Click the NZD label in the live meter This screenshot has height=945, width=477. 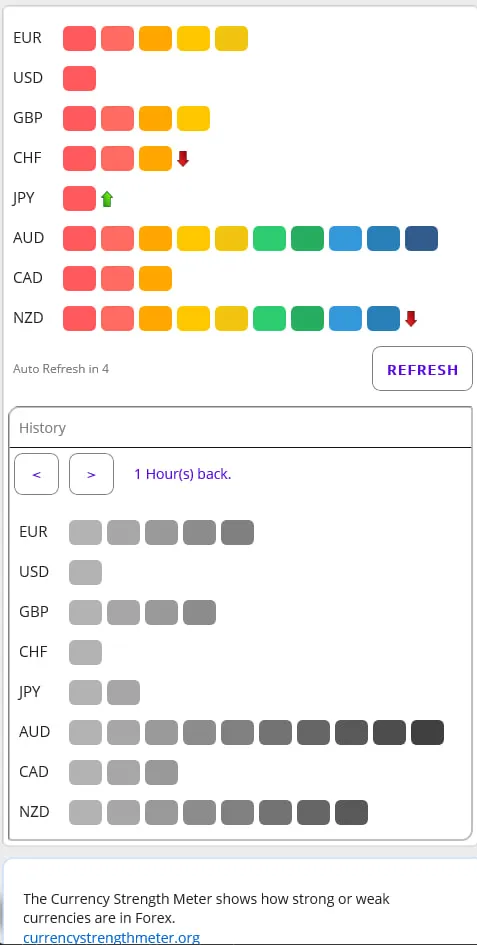tap(28, 318)
